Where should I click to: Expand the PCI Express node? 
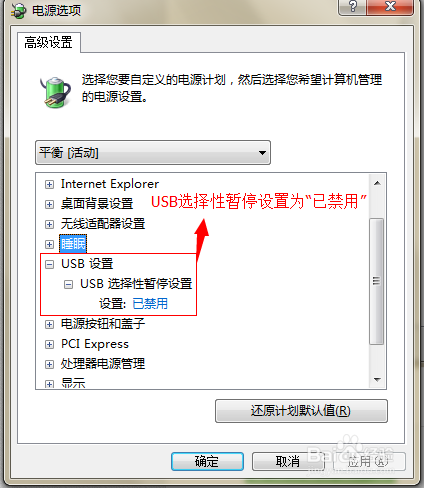coord(49,344)
